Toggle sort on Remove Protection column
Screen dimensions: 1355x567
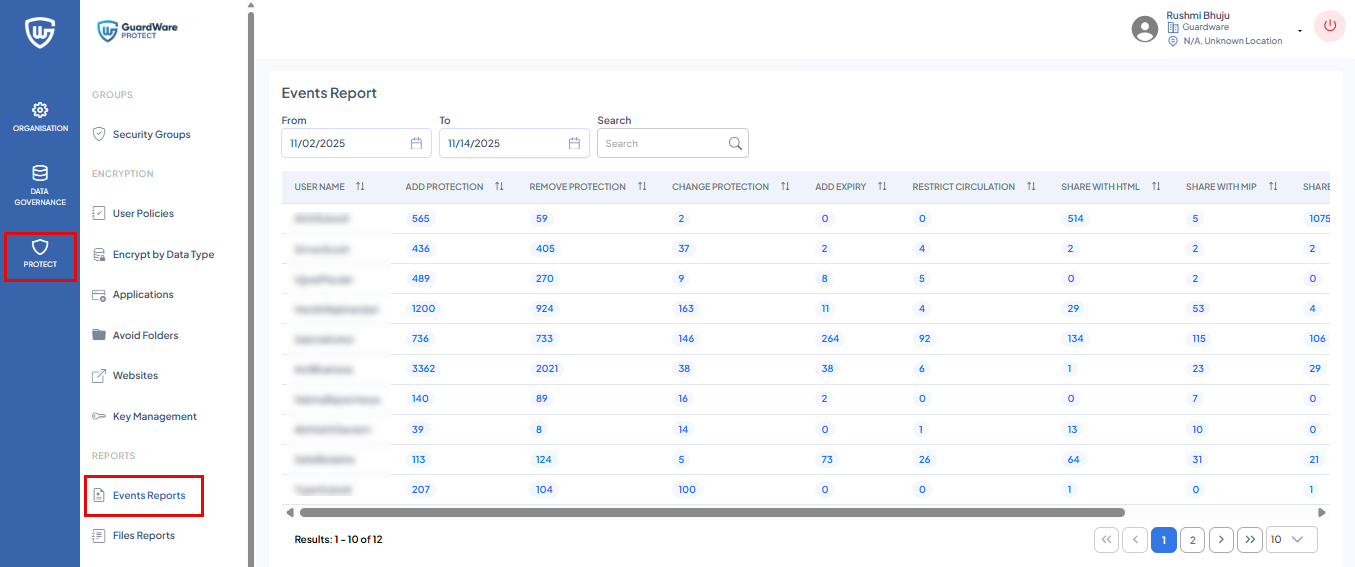click(x=642, y=187)
